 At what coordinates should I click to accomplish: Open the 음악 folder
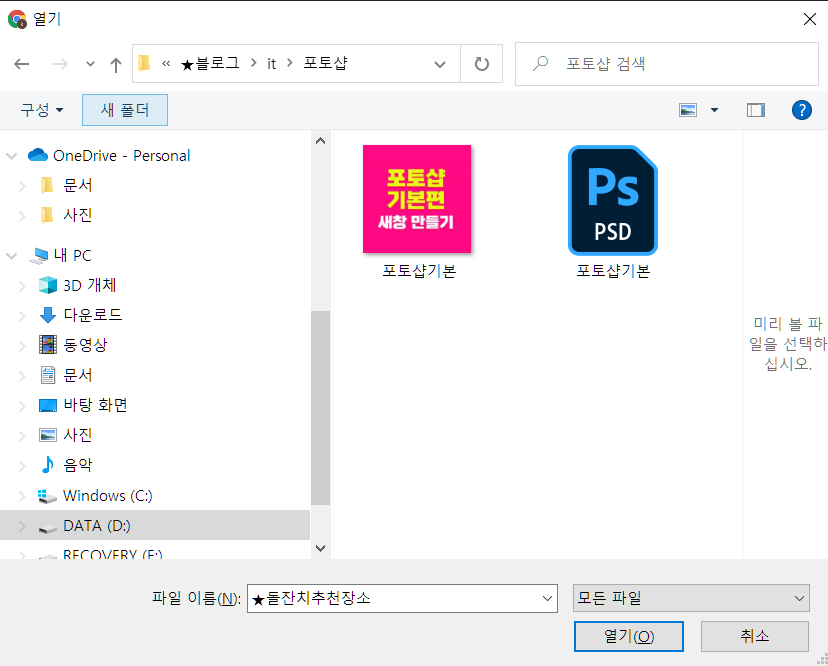(78, 465)
